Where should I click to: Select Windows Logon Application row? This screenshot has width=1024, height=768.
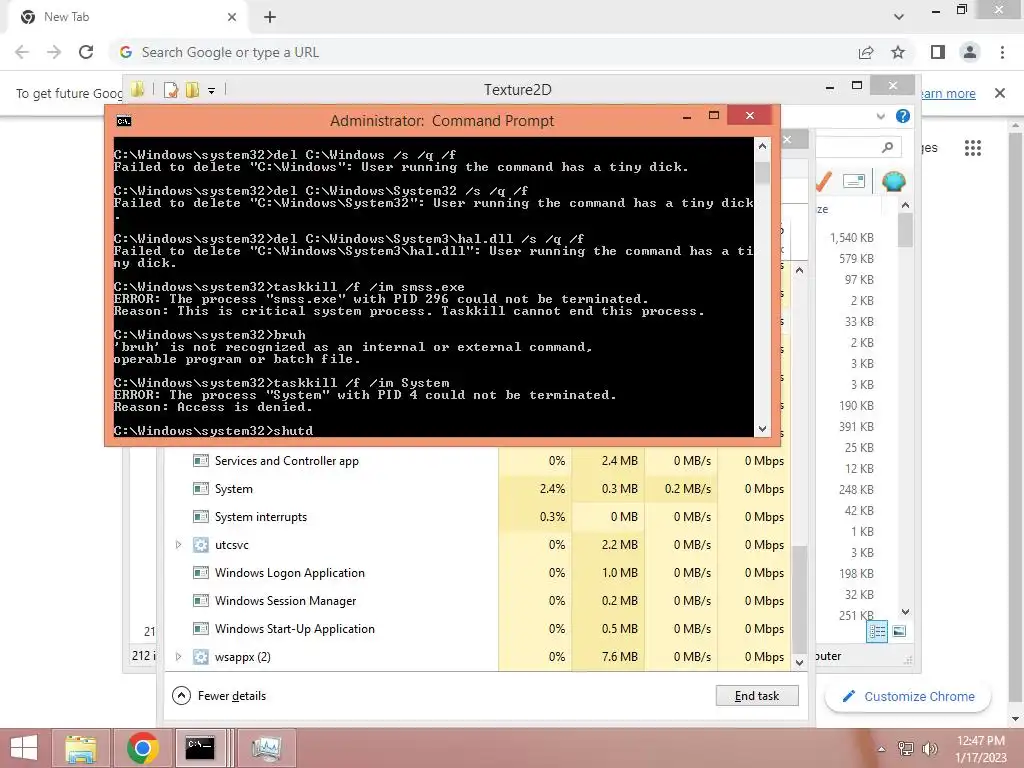478,573
